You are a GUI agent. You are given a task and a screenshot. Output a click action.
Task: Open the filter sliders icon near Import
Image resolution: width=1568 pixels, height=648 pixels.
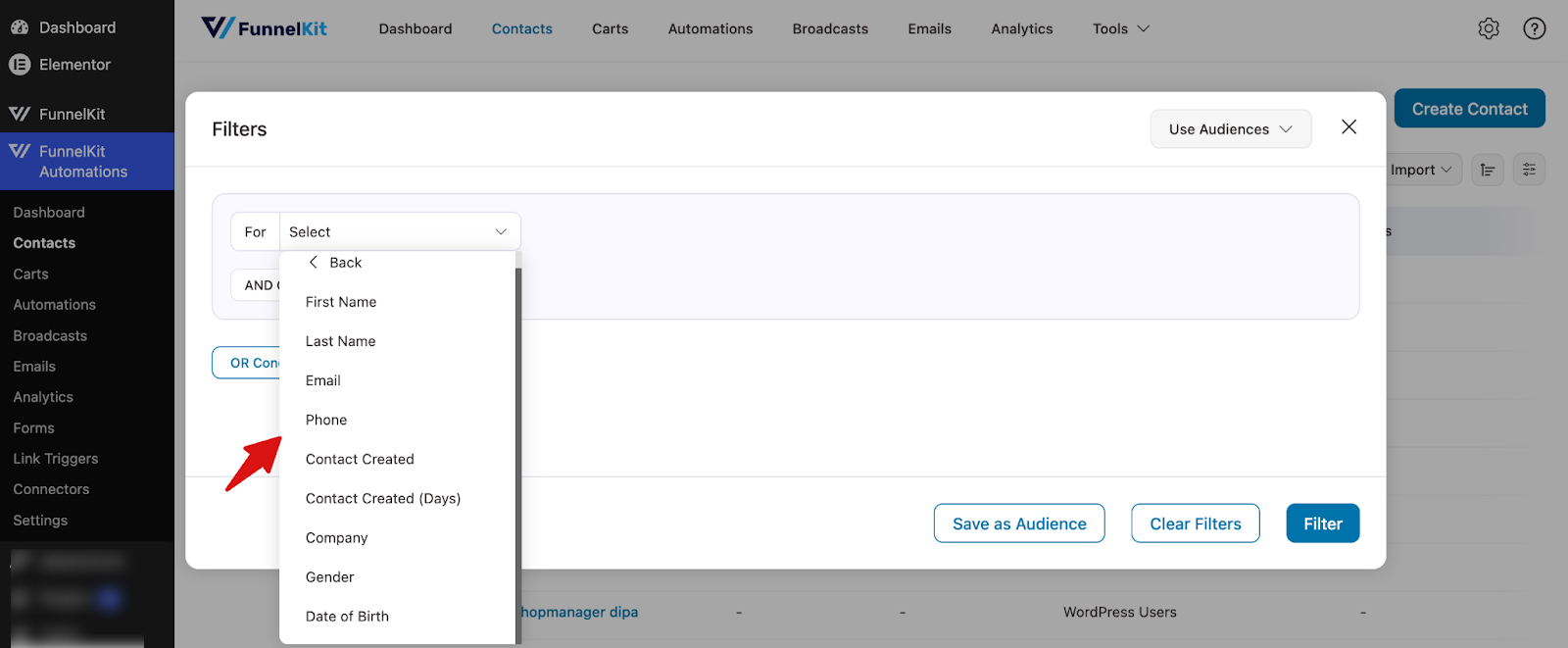click(1529, 170)
